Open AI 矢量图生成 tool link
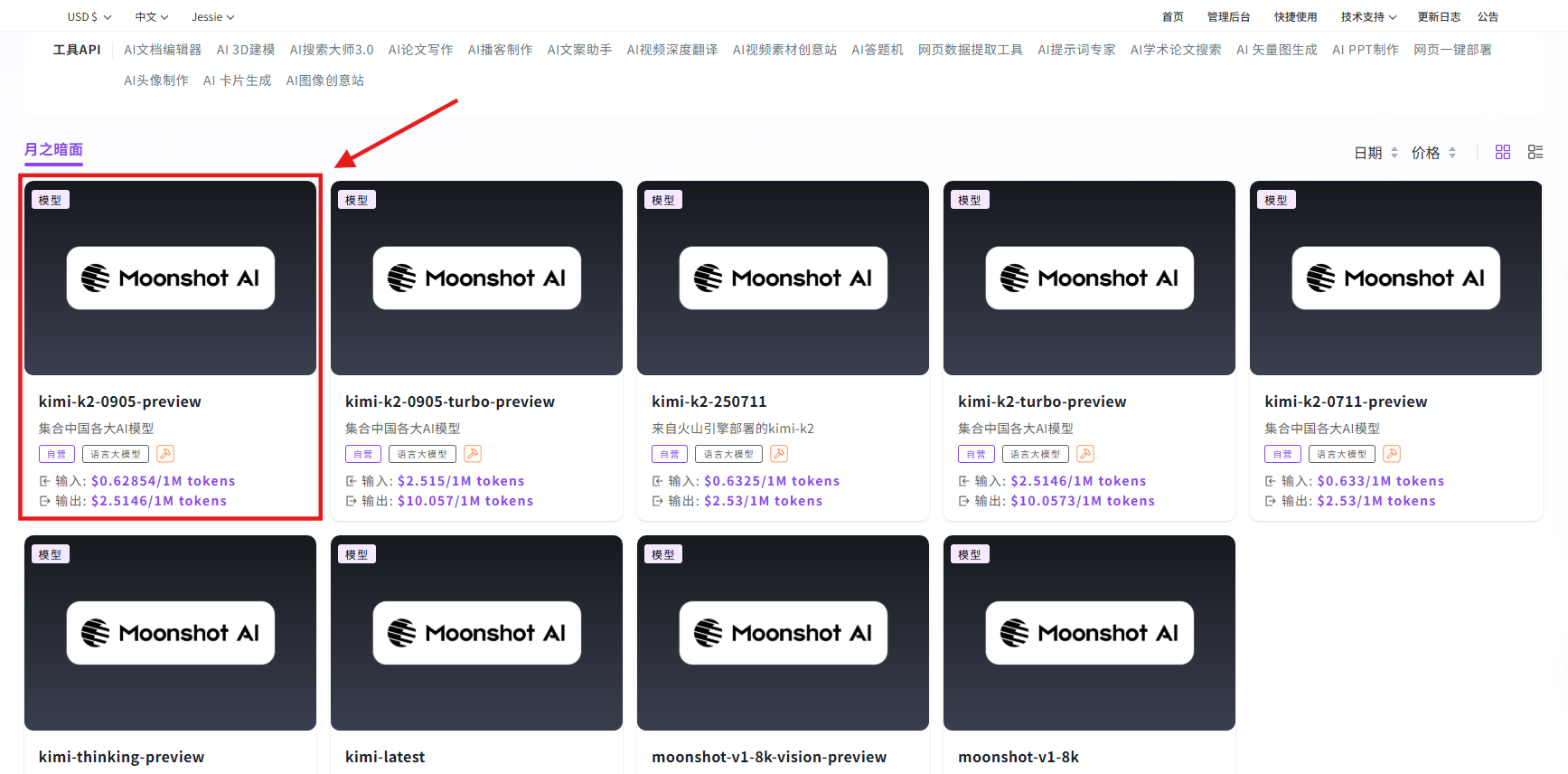Image resolution: width=1568 pixels, height=774 pixels. point(1277,50)
